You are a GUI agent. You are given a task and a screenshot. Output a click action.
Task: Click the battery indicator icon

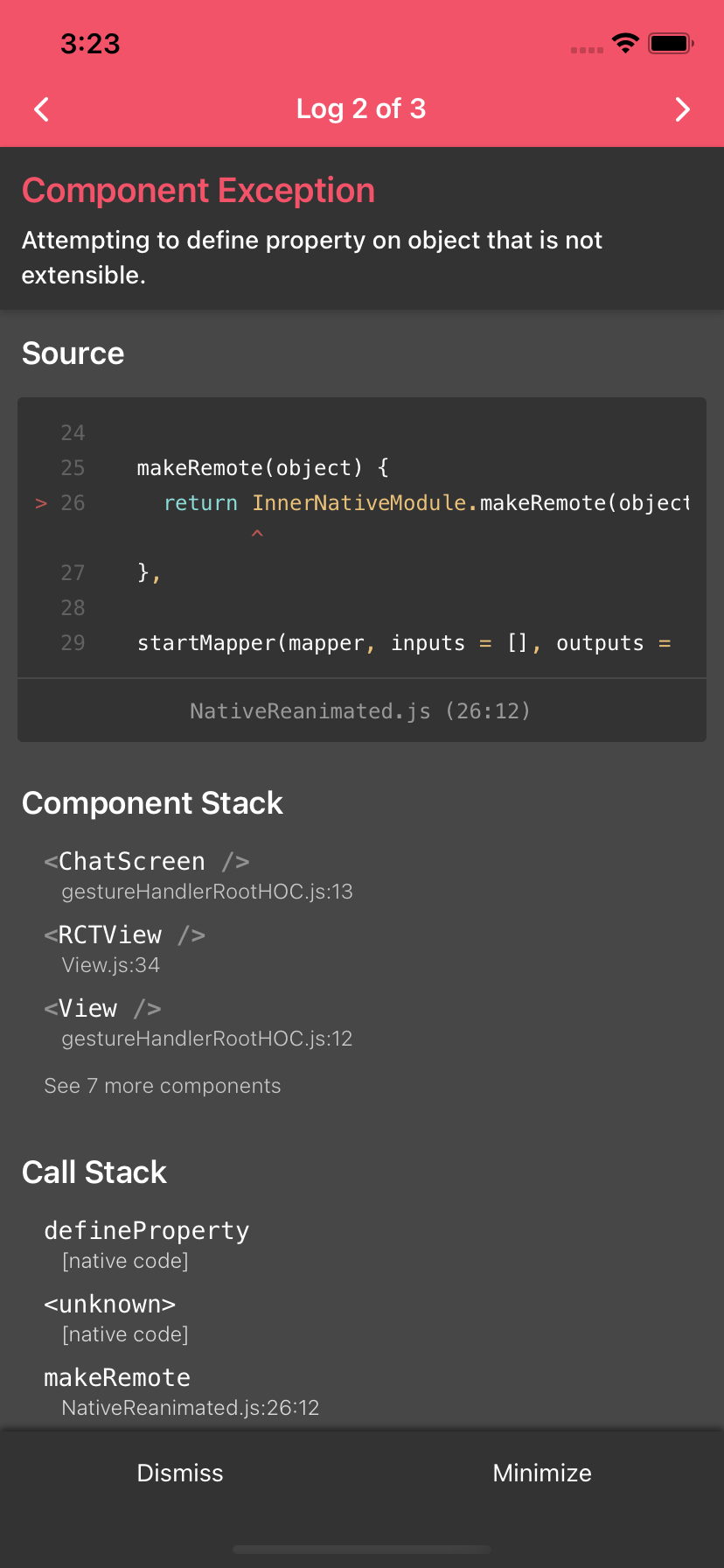pos(670,43)
